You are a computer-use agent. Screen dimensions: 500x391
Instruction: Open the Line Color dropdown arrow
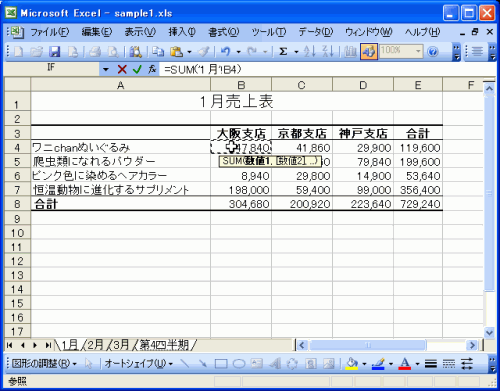coord(391,364)
